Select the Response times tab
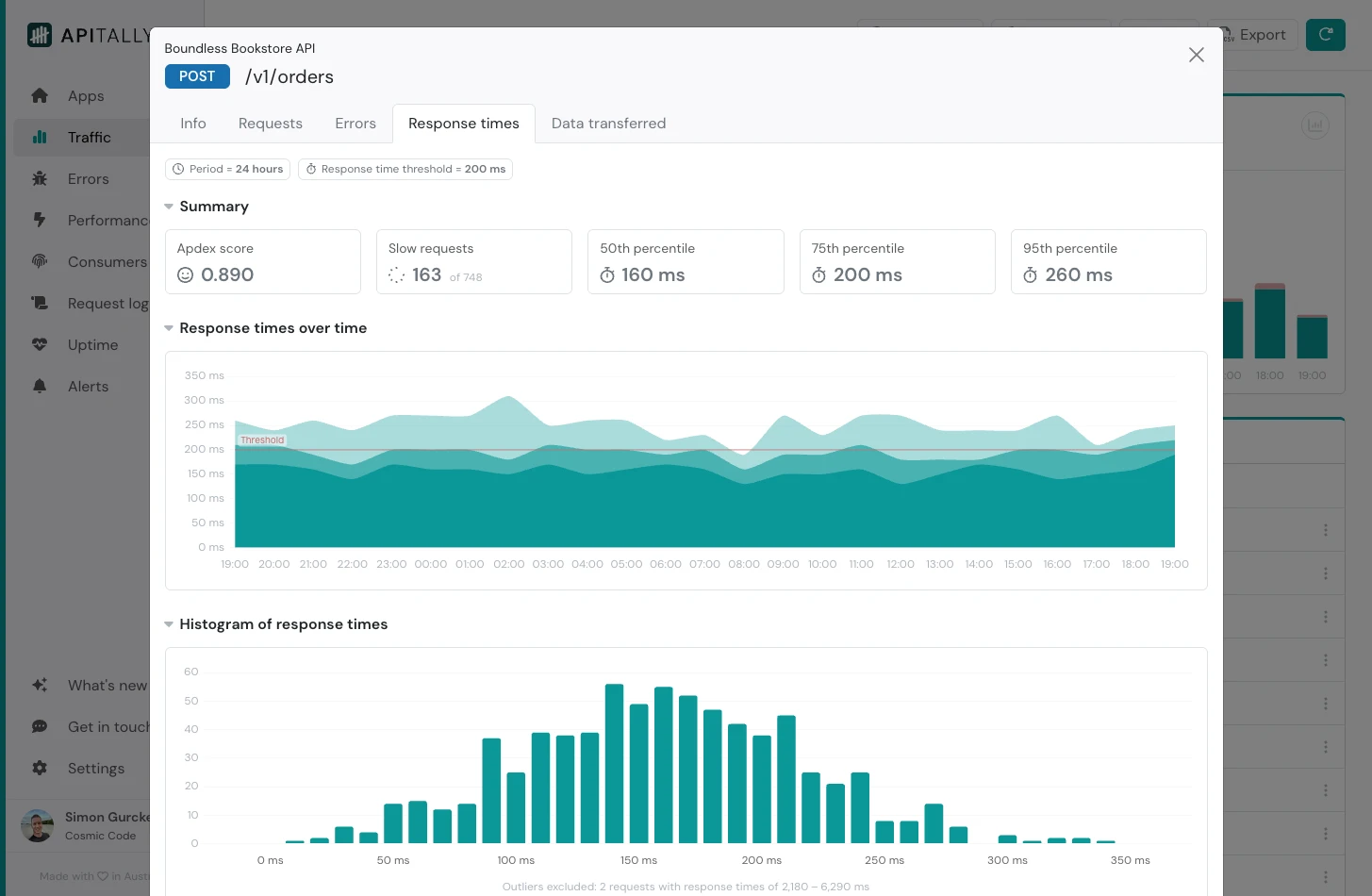The width and height of the screenshot is (1372, 896). [464, 124]
